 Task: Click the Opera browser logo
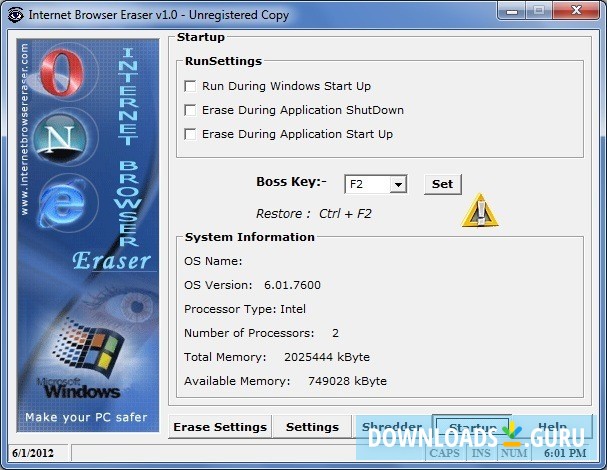point(62,72)
